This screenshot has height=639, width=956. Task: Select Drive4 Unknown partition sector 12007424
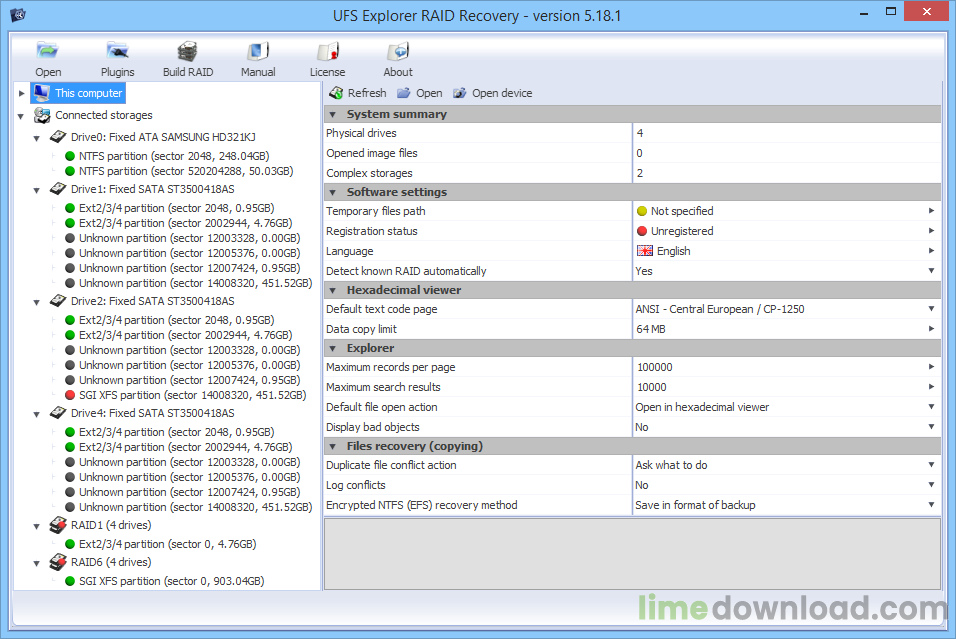tap(190, 492)
